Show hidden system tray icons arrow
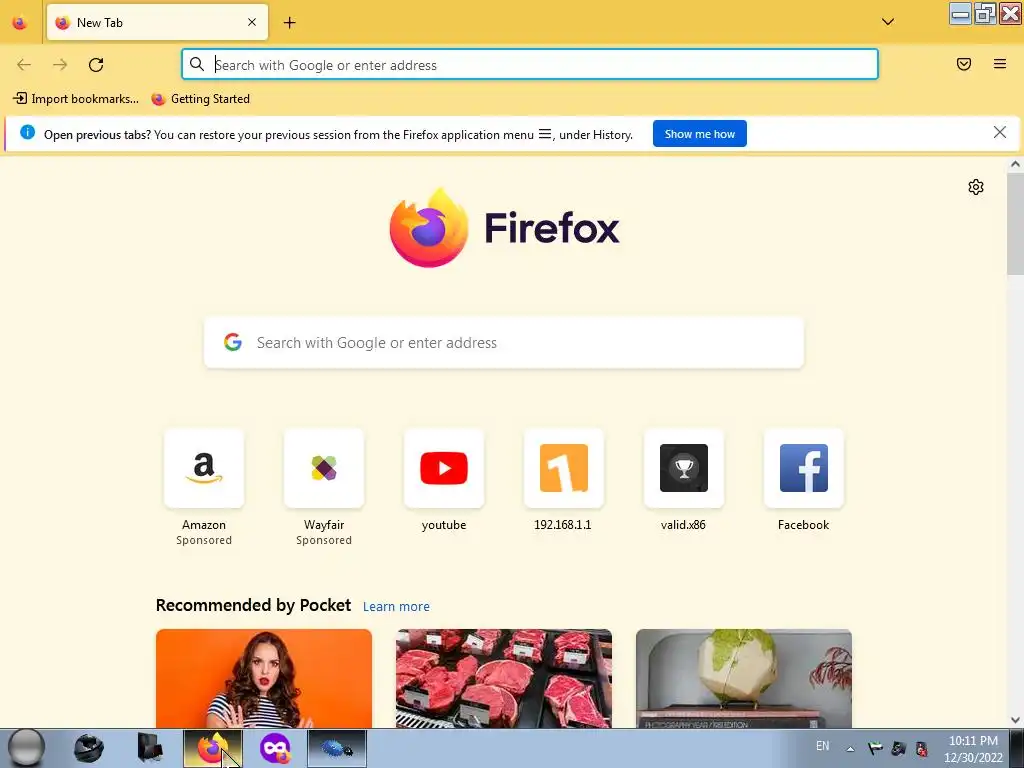This screenshot has width=1024, height=768. coord(850,748)
